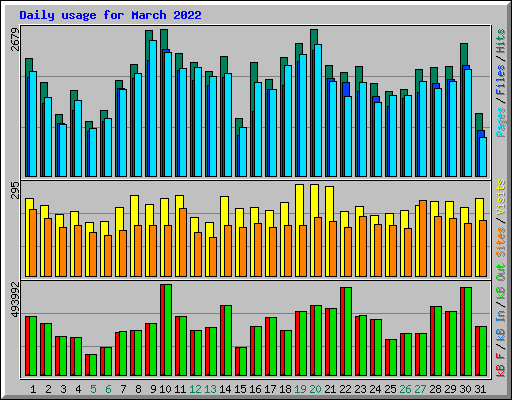The image size is (512, 400).
Task: Click the day 15 cyan pages bar
Action: point(243,152)
